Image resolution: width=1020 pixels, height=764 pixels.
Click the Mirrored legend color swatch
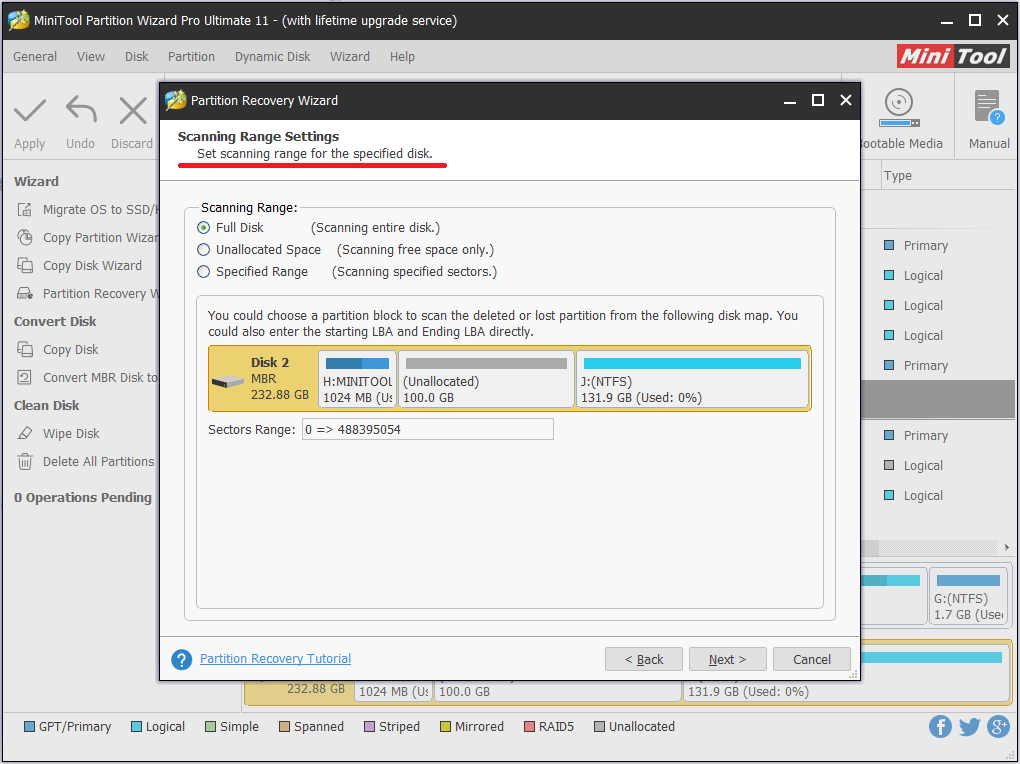click(x=445, y=727)
